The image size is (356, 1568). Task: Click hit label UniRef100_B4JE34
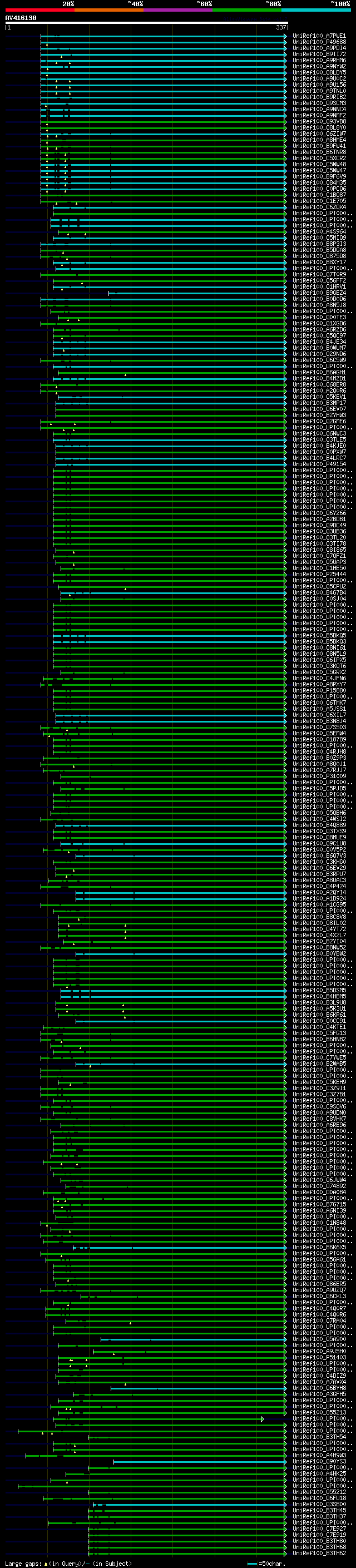[x=319, y=342]
